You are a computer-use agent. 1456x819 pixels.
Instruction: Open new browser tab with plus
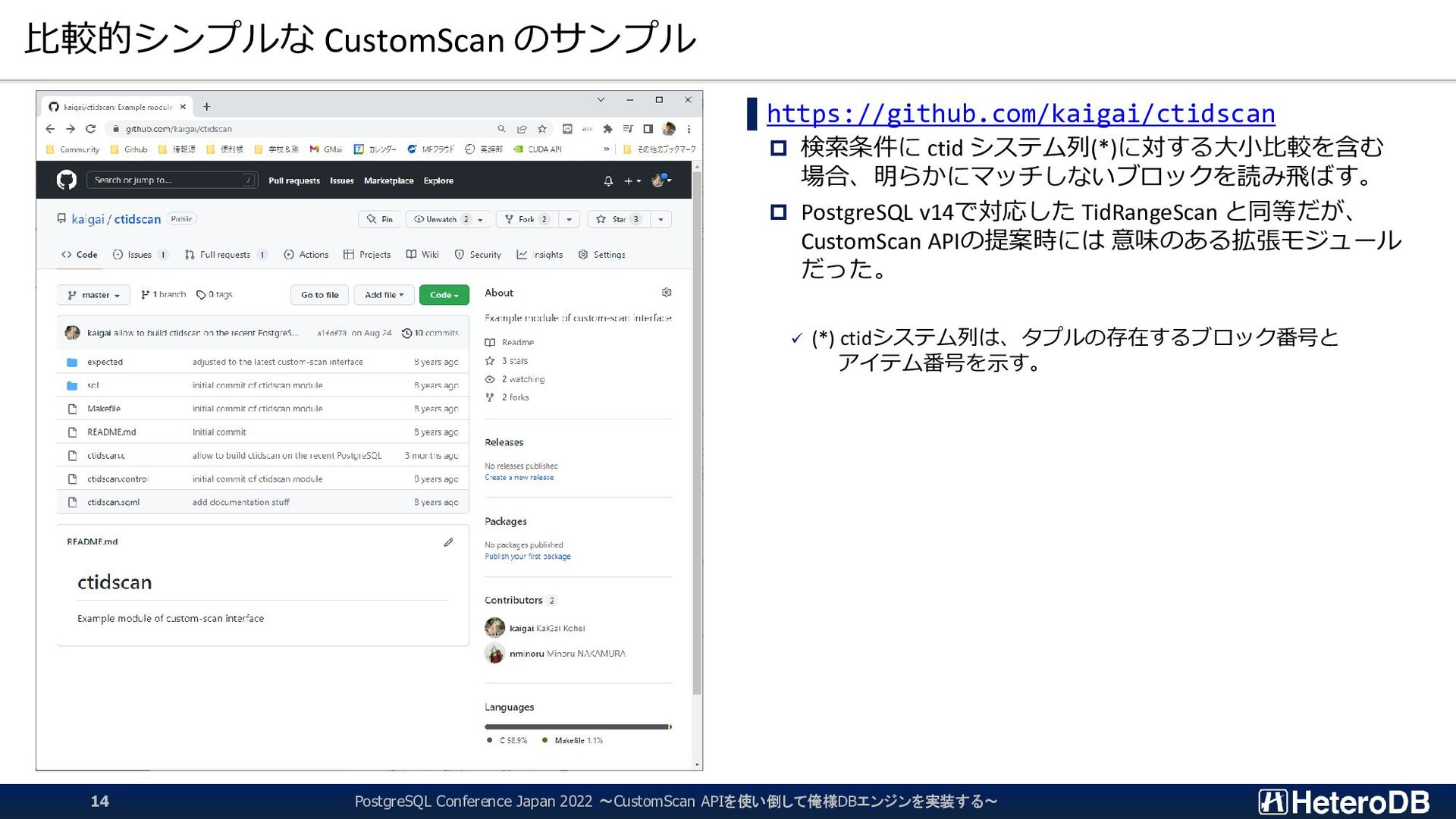coord(206,107)
